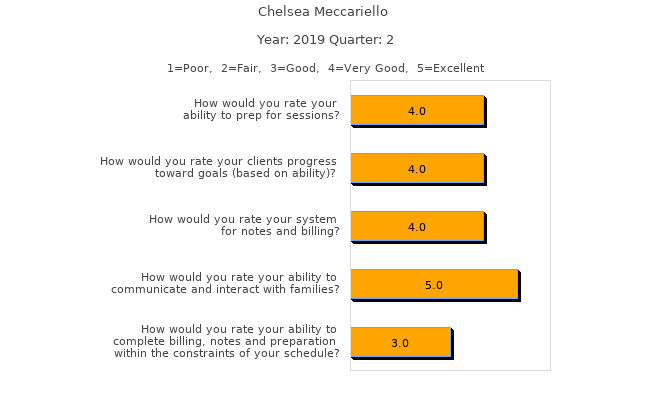The height and width of the screenshot is (400, 650).
Task: Select the system for notes and billing question
Action: (245, 225)
